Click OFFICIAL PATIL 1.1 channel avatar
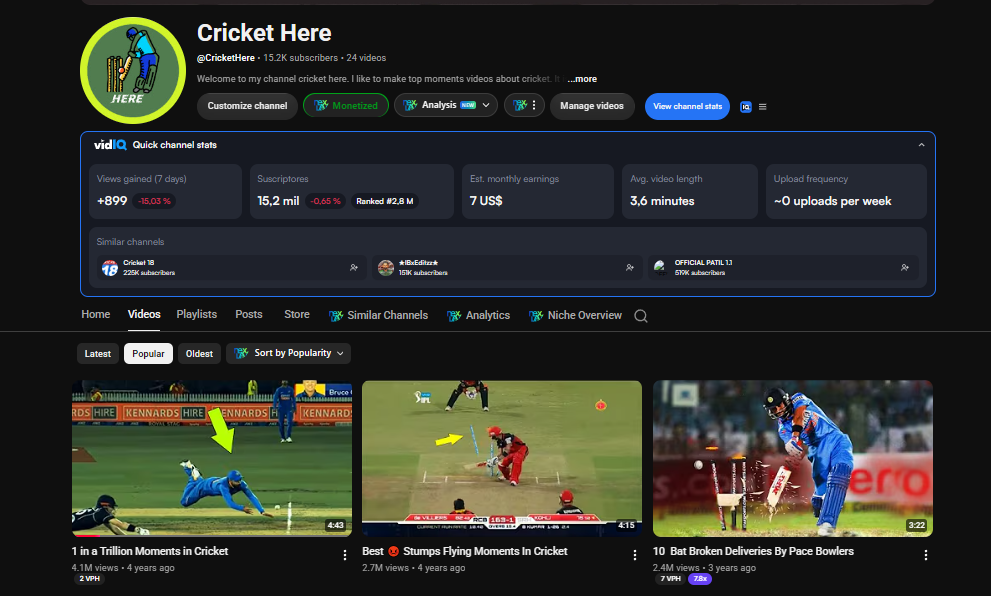Screen dimensions: 991x596 point(661,268)
